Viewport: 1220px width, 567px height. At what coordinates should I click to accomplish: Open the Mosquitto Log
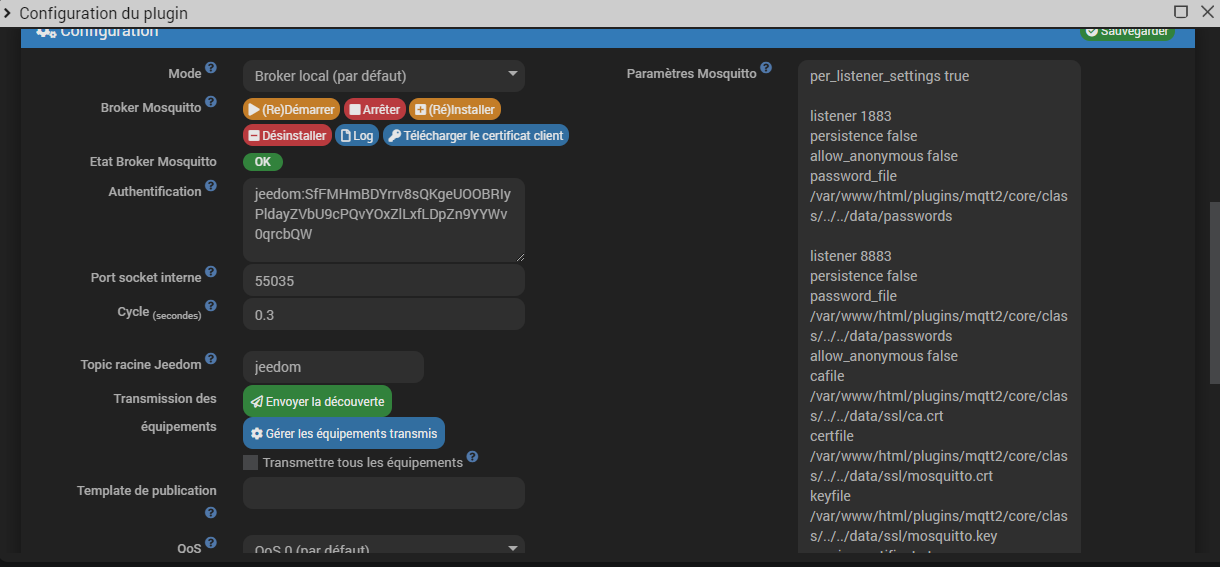point(357,135)
